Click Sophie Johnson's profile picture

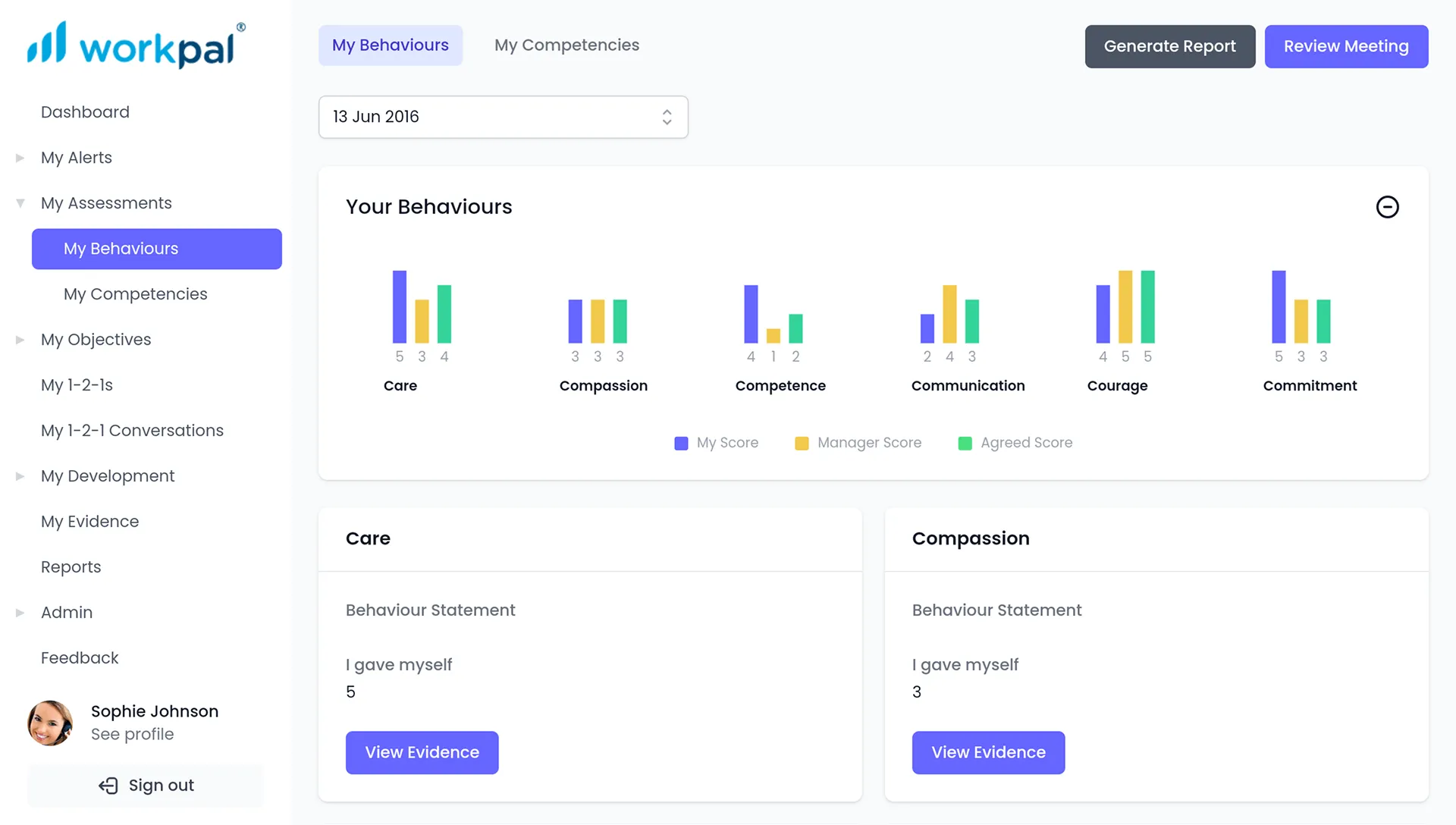click(x=49, y=723)
